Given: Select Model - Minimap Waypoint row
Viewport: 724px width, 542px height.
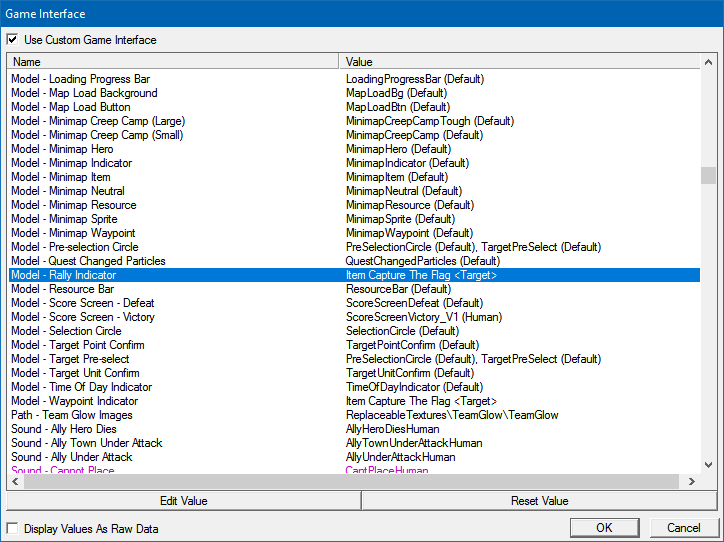Looking at the screenshot, I should point(354,233).
